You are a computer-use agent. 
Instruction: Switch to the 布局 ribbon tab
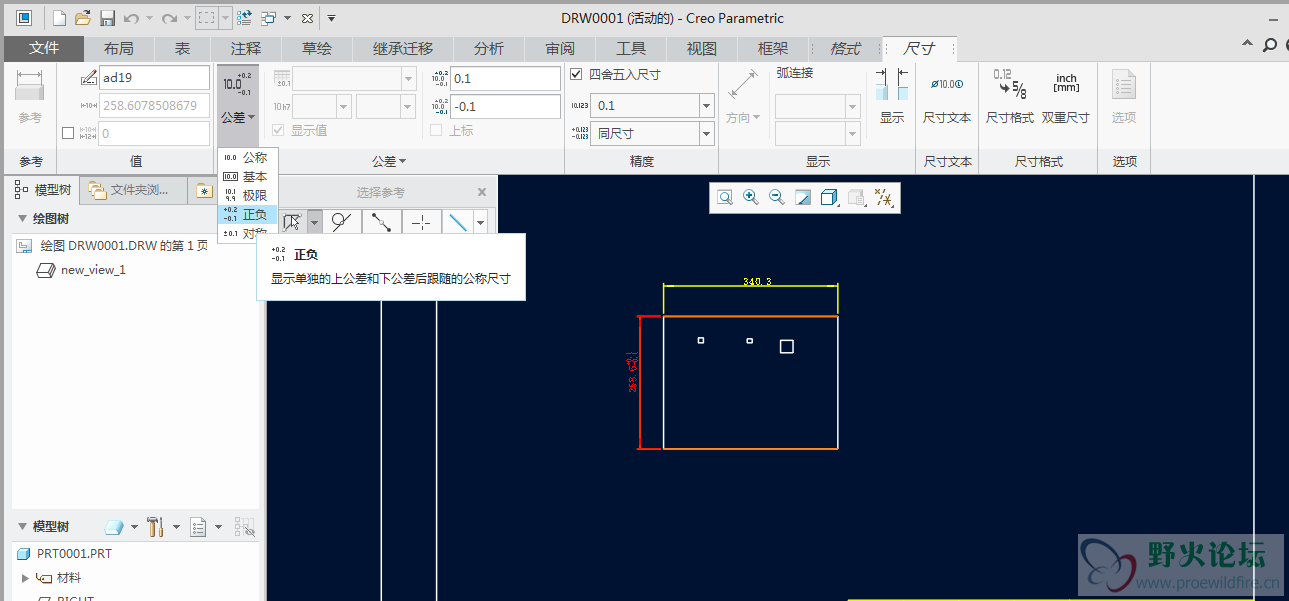click(x=119, y=48)
